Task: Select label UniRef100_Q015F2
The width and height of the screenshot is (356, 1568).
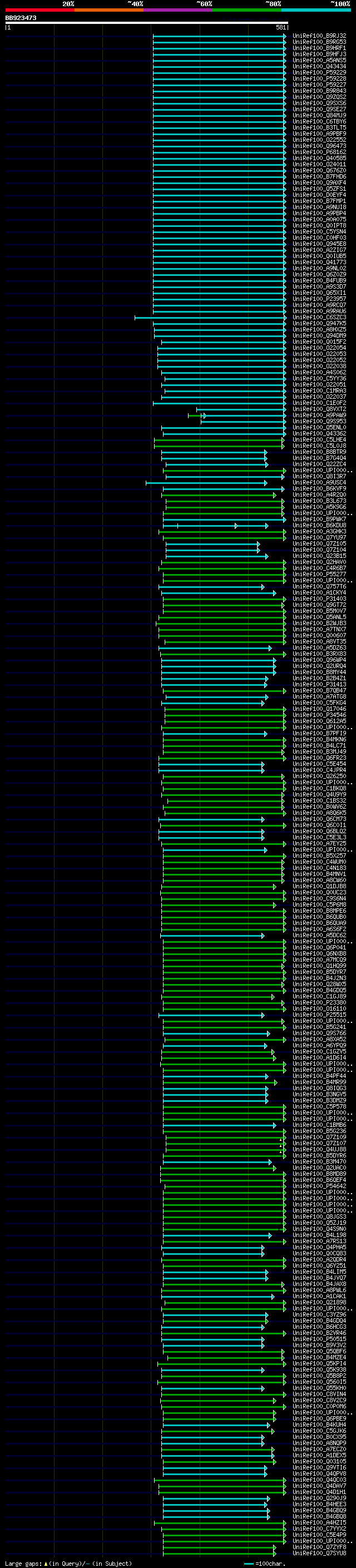Action: (x=319, y=342)
